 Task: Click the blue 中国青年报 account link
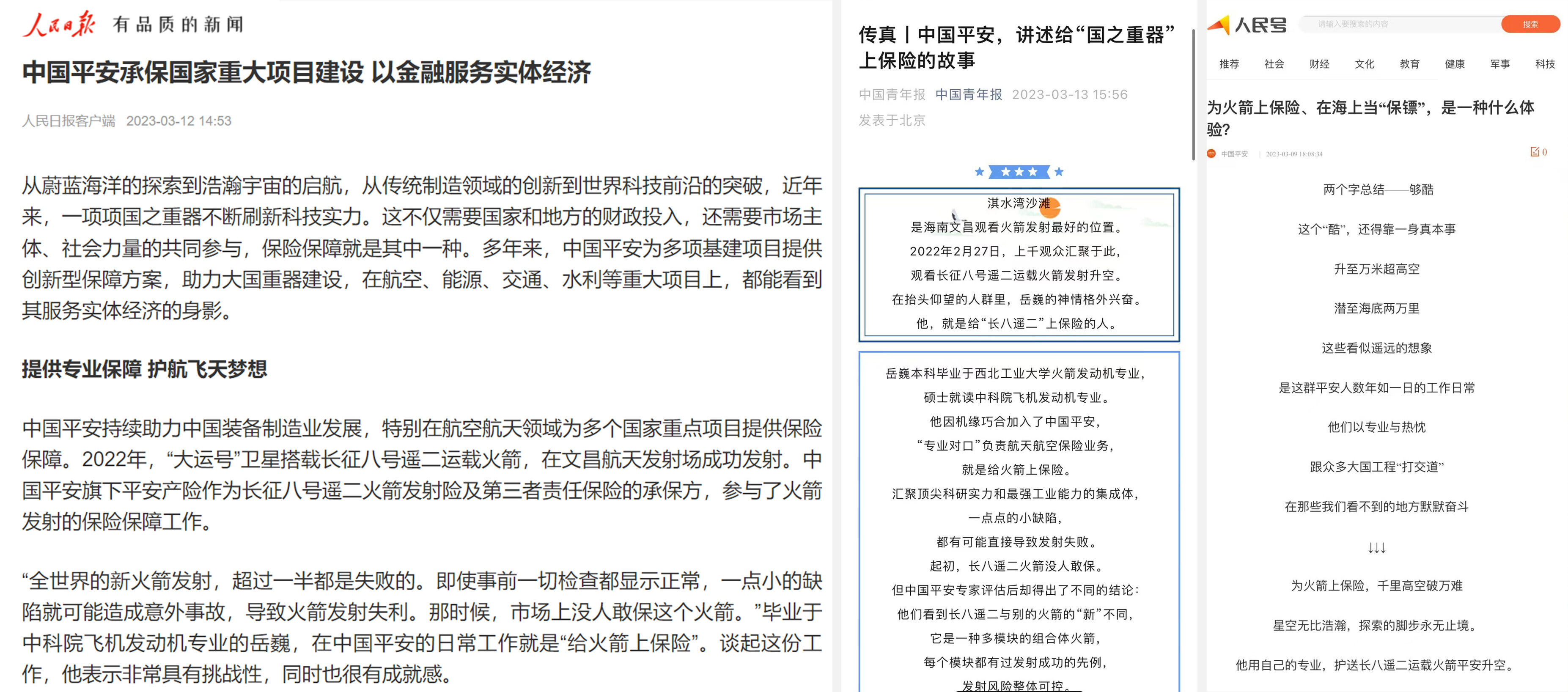pos(969,94)
